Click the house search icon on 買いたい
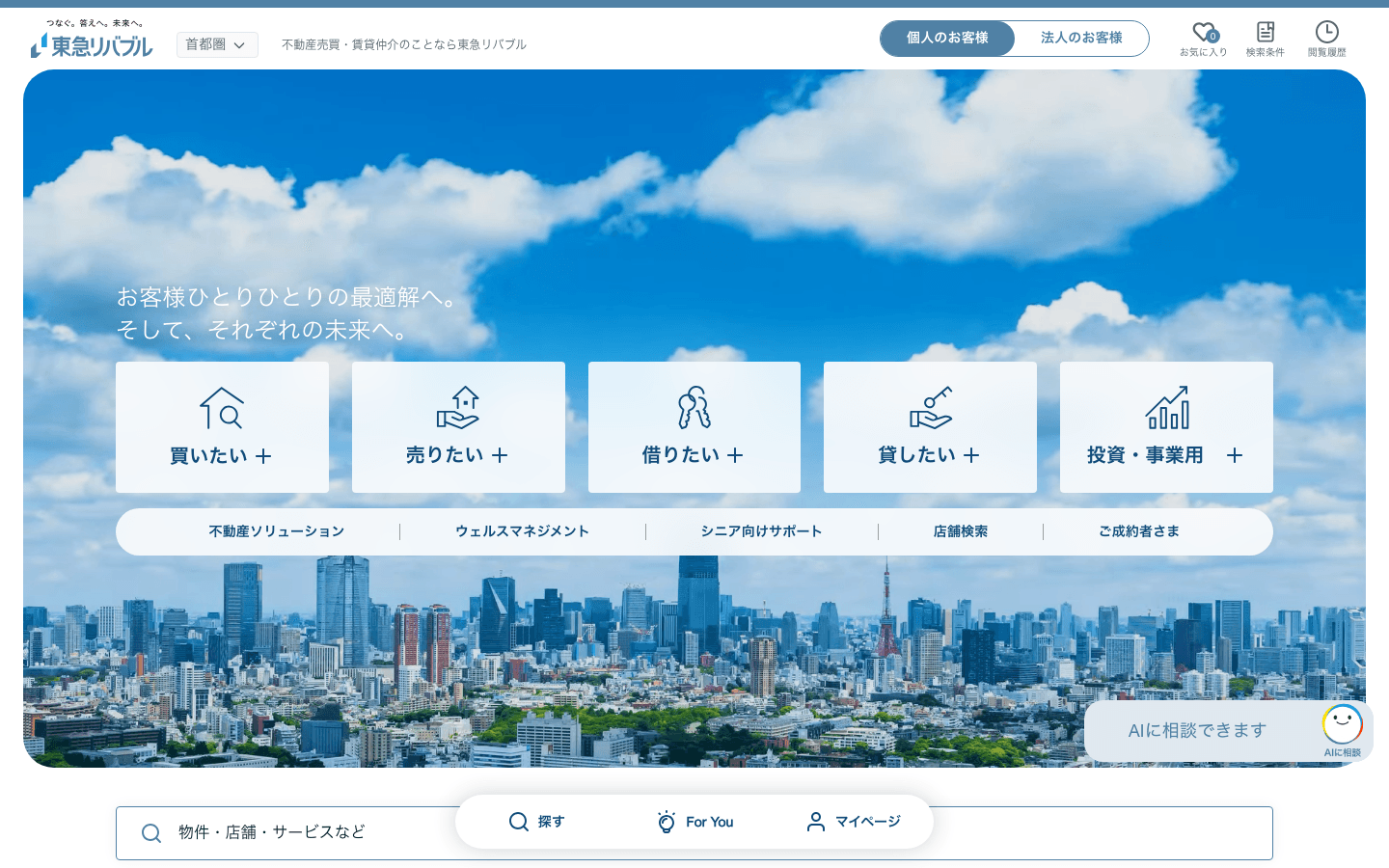This screenshot has height=868, width=1389. pos(222,408)
